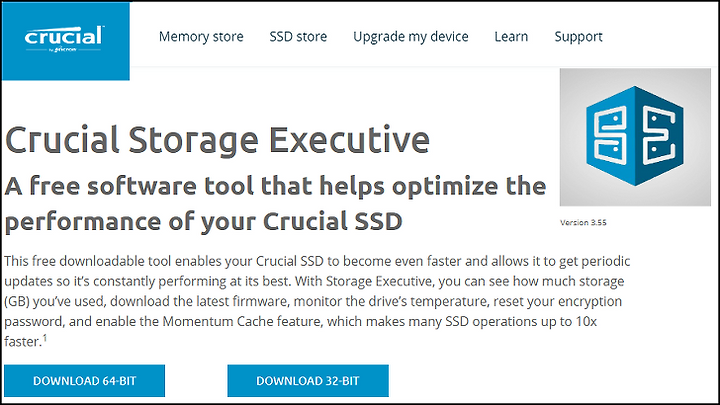Image resolution: width=720 pixels, height=405 pixels.
Task: Select Upgrade my device in navigation
Action: 411,37
